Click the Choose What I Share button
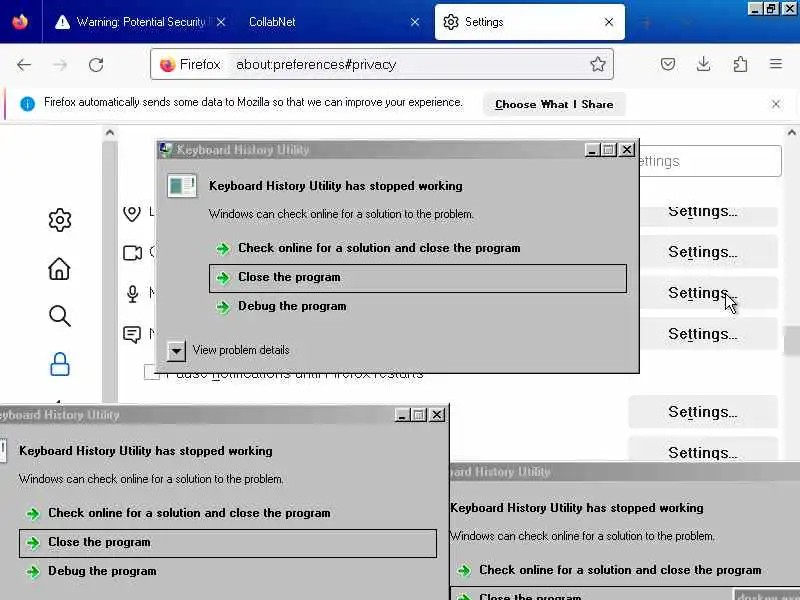Screen dimensions: 800x600 tap(554, 104)
